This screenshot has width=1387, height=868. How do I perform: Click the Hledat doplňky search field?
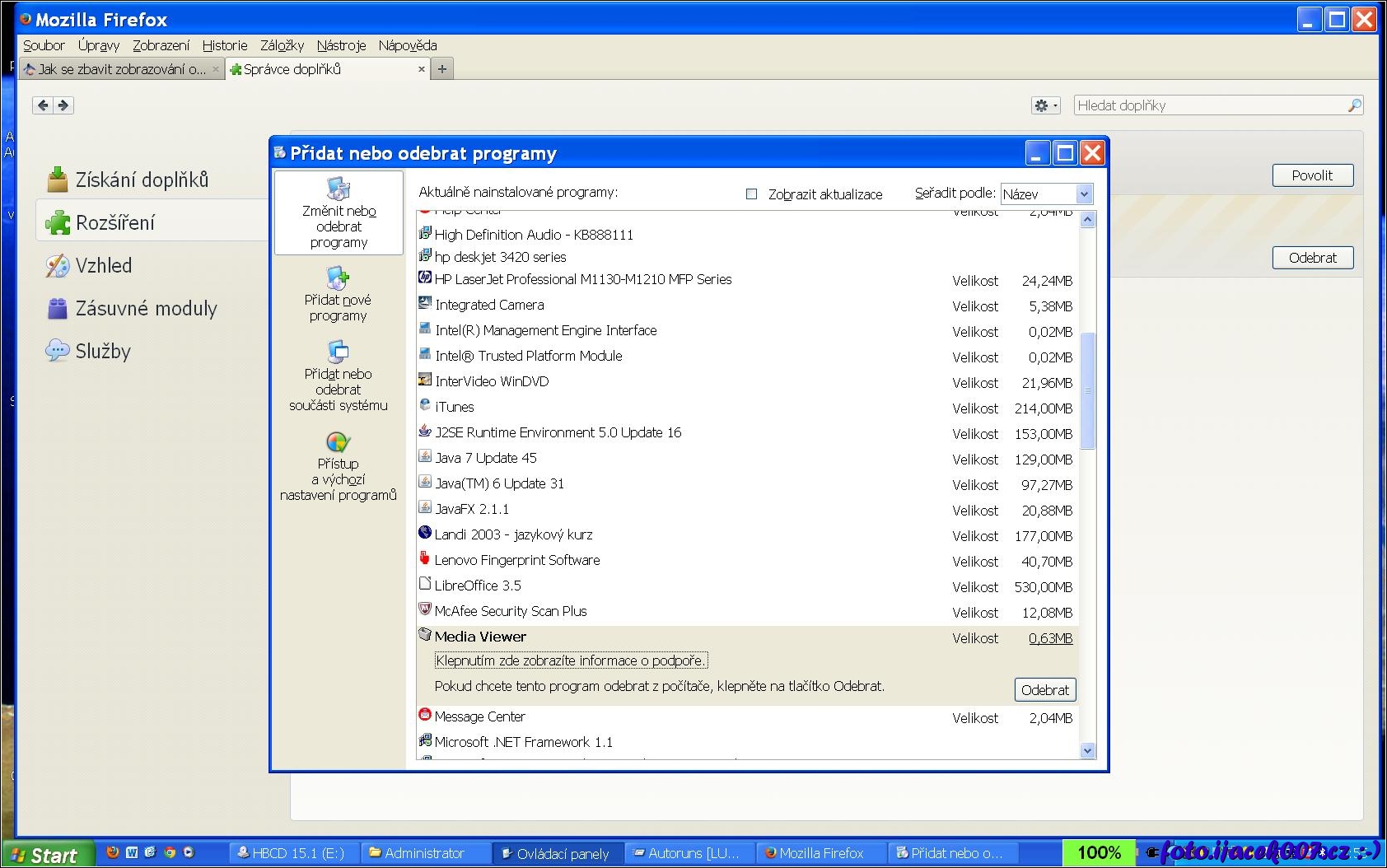pyautogui.click(x=1209, y=105)
